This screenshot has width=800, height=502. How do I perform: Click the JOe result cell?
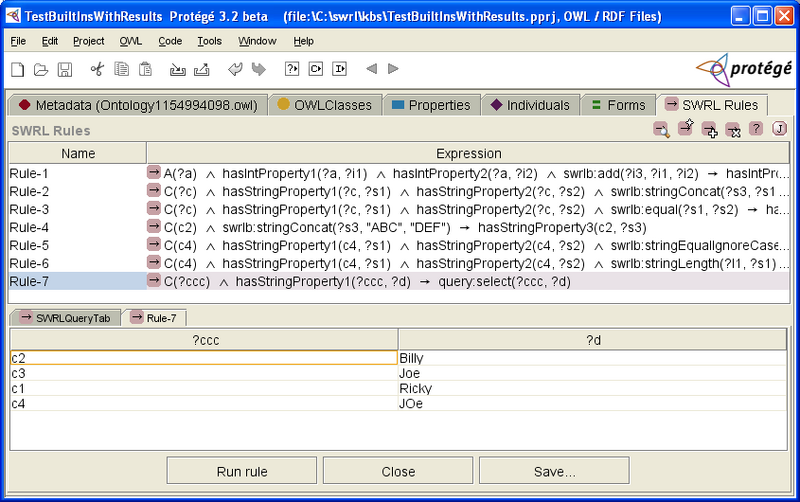tap(592, 404)
